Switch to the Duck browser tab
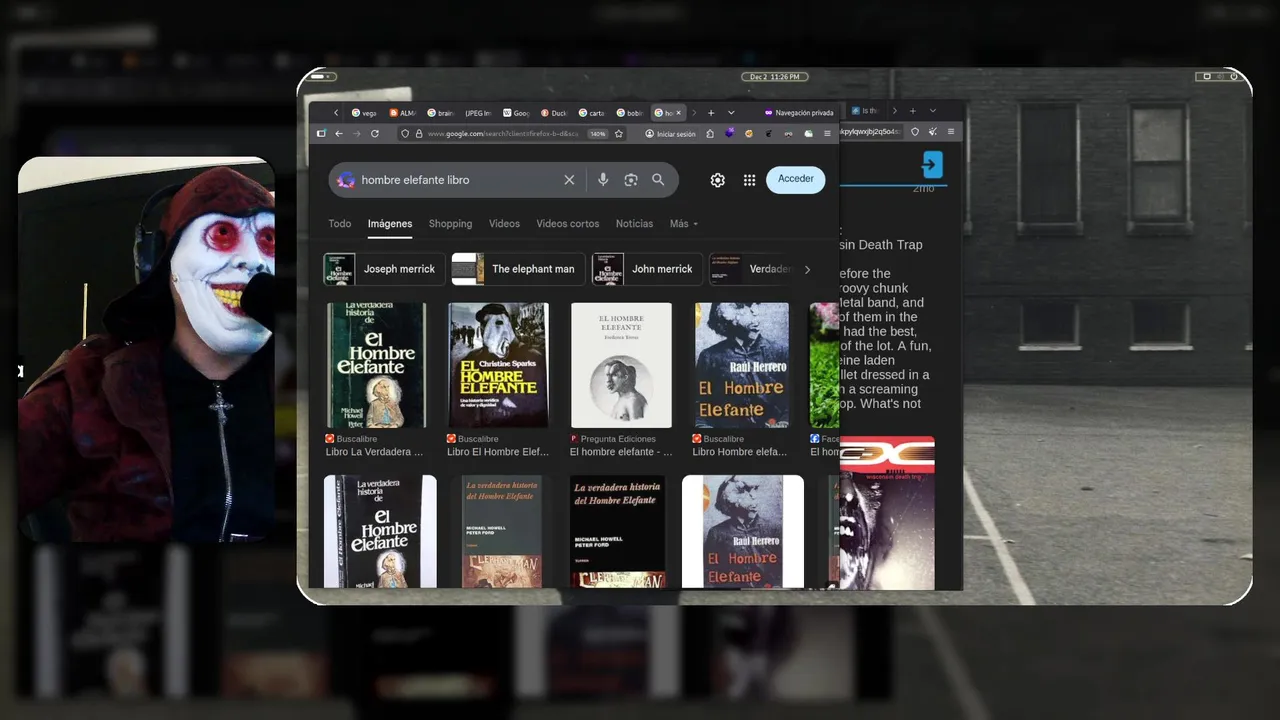This screenshot has height=720, width=1280. 554,113
